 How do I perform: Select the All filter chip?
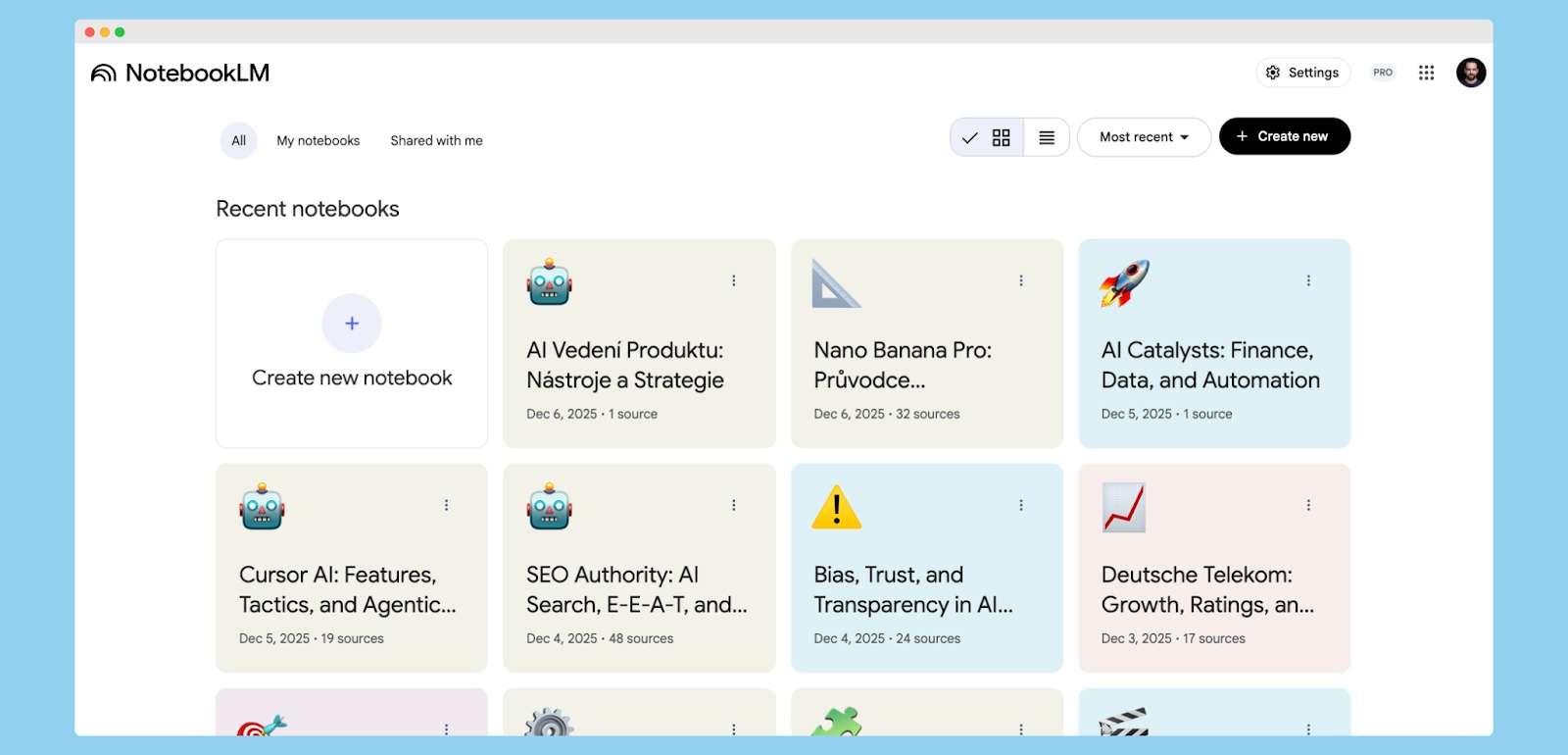[x=238, y=140]
